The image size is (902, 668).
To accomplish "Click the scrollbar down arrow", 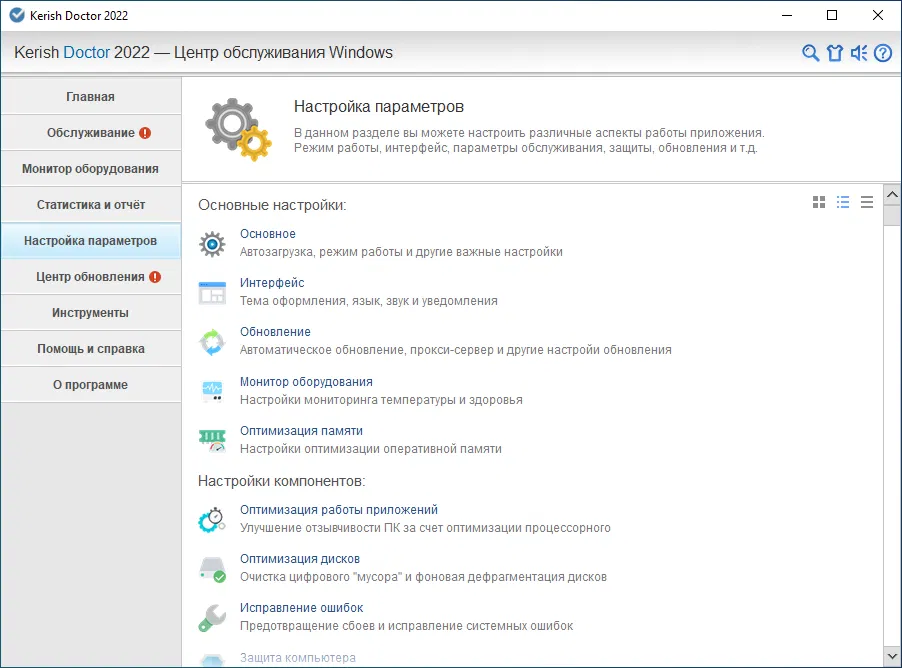I will pyautogui.click(x=892, y=656).
